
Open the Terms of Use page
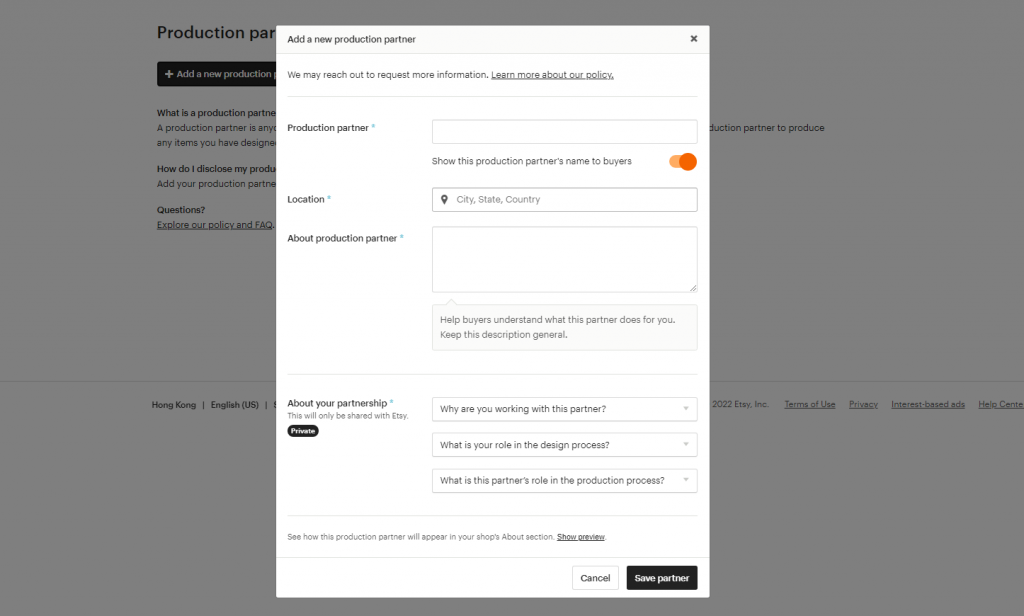(809, 404)
